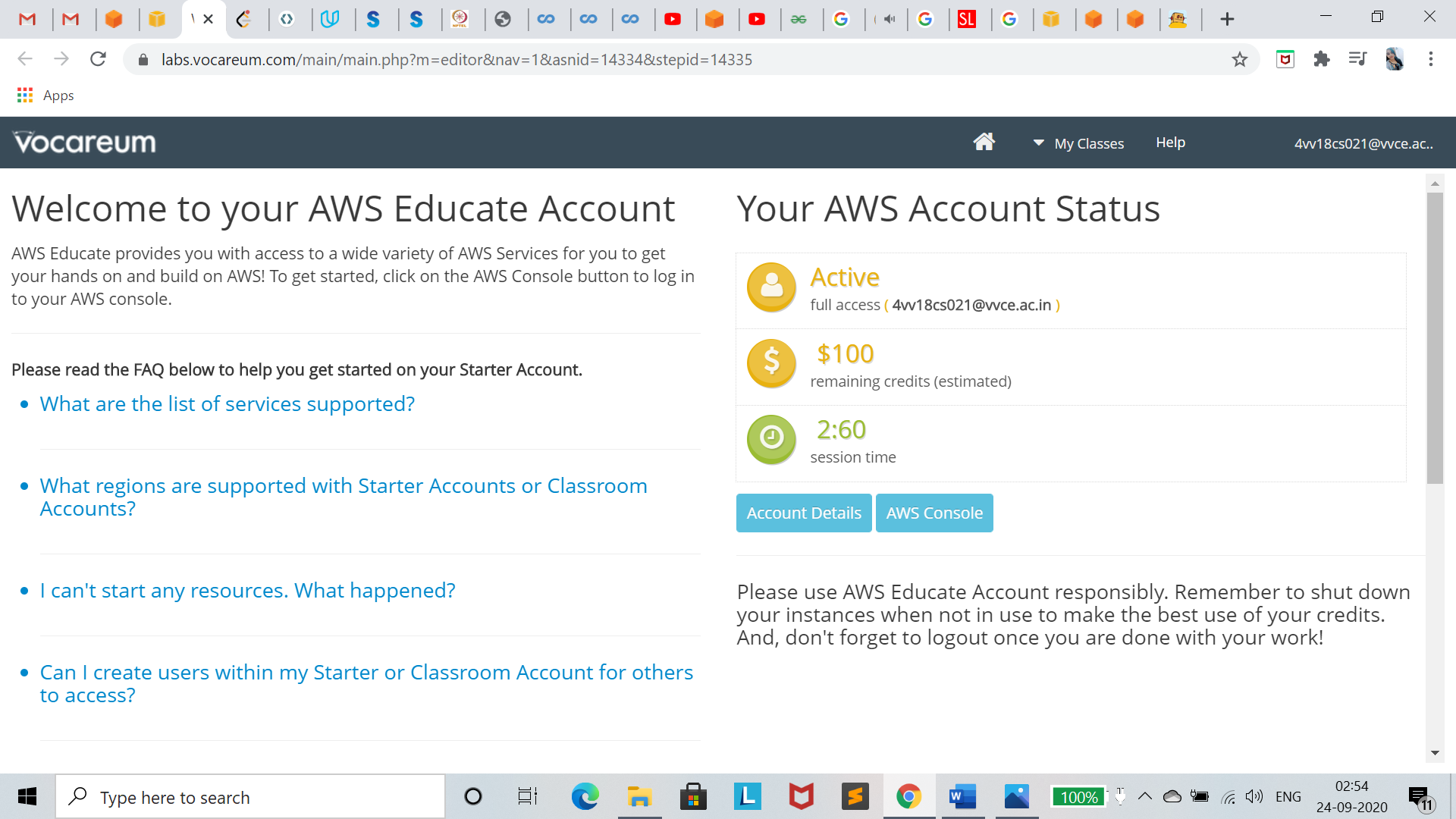Viewport: 1456px width, 819px height.
Task: Bookmark this page with the star icon
Action: (1239, 59)
